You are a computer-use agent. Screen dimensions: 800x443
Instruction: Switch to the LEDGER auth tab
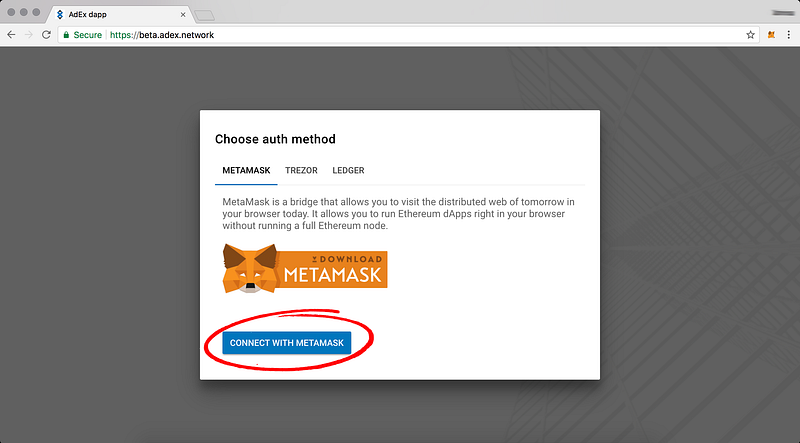pyautogui.click(x=348, y=170)
